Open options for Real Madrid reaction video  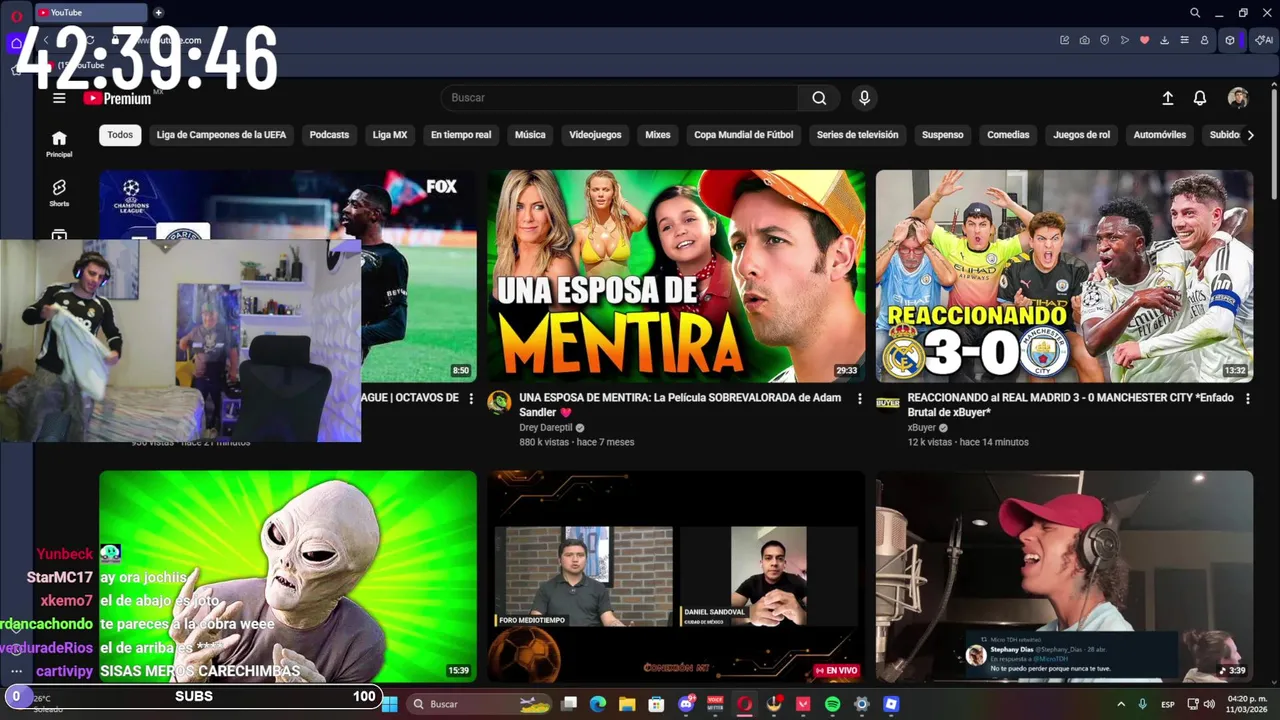click(x=1247, y=398)
